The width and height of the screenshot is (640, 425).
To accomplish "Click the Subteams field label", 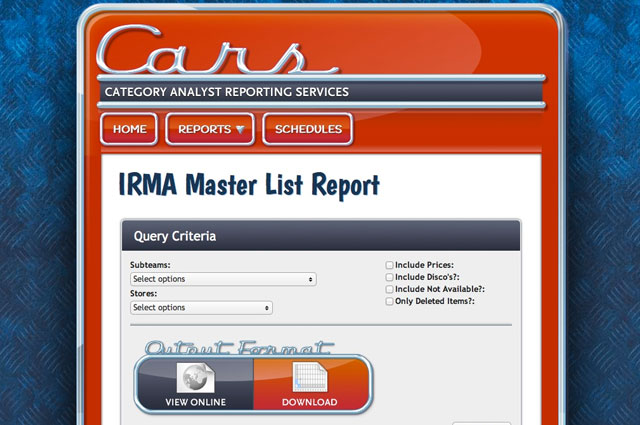I will [151, 265].
